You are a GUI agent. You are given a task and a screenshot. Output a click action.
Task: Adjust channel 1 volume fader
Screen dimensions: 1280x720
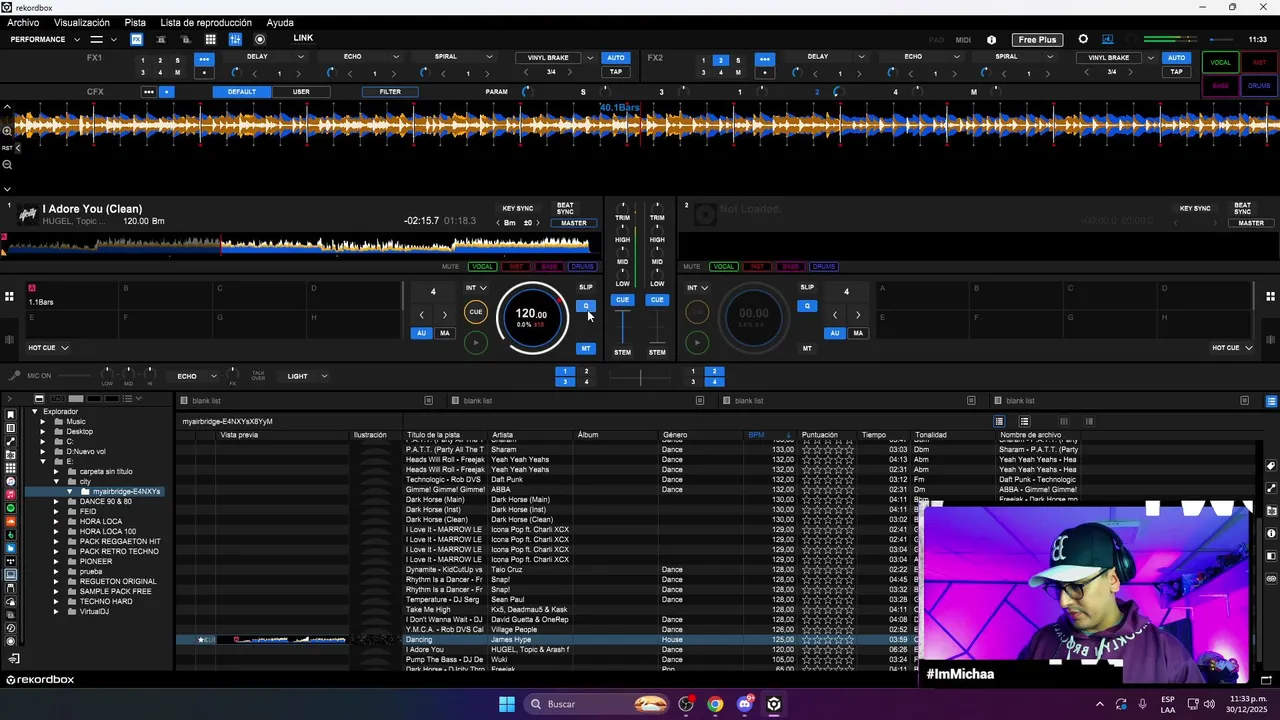623,327
